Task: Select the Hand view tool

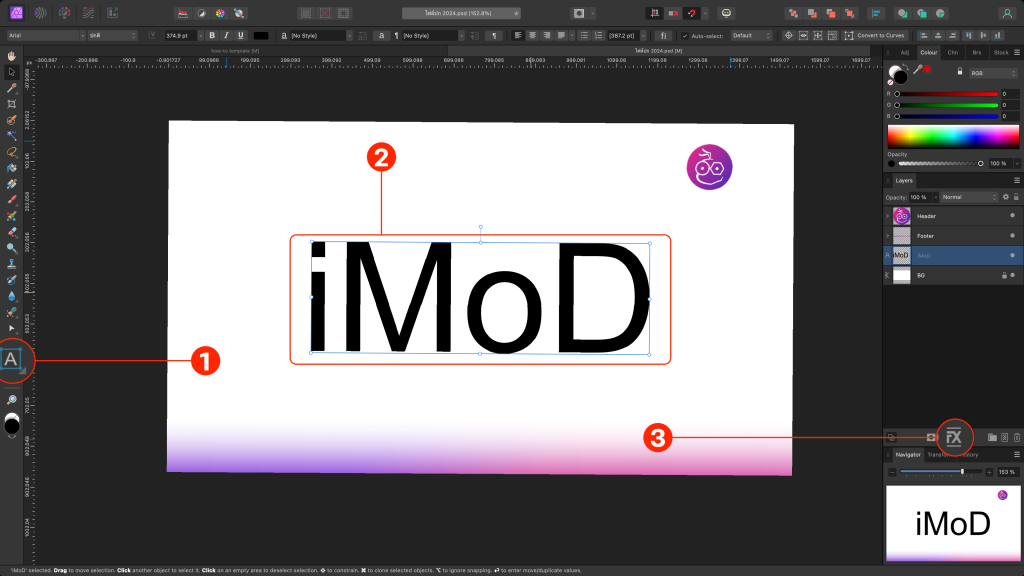Action: point(11,56)
